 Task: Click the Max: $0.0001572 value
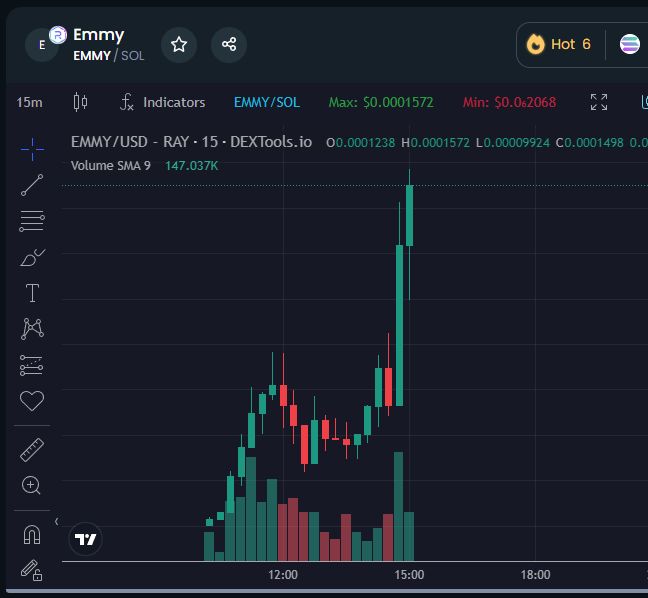(x=381, y=102)
